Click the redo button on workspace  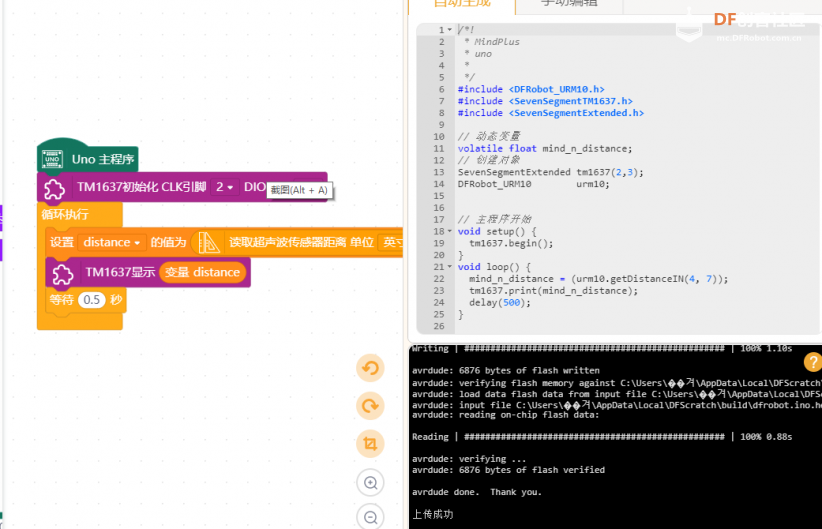coord(370,406)
